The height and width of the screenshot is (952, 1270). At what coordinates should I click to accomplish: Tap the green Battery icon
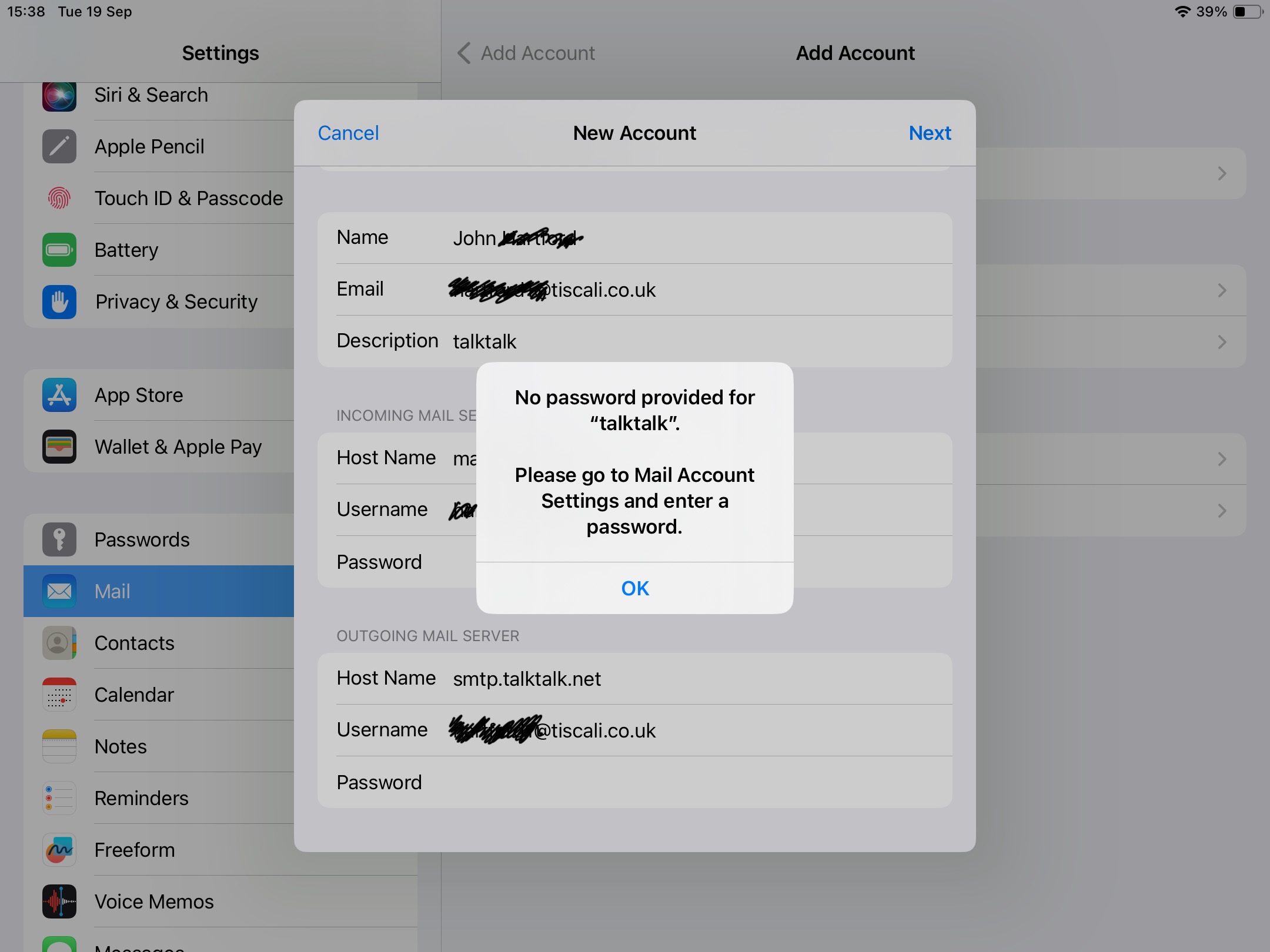tap(59, 250)
